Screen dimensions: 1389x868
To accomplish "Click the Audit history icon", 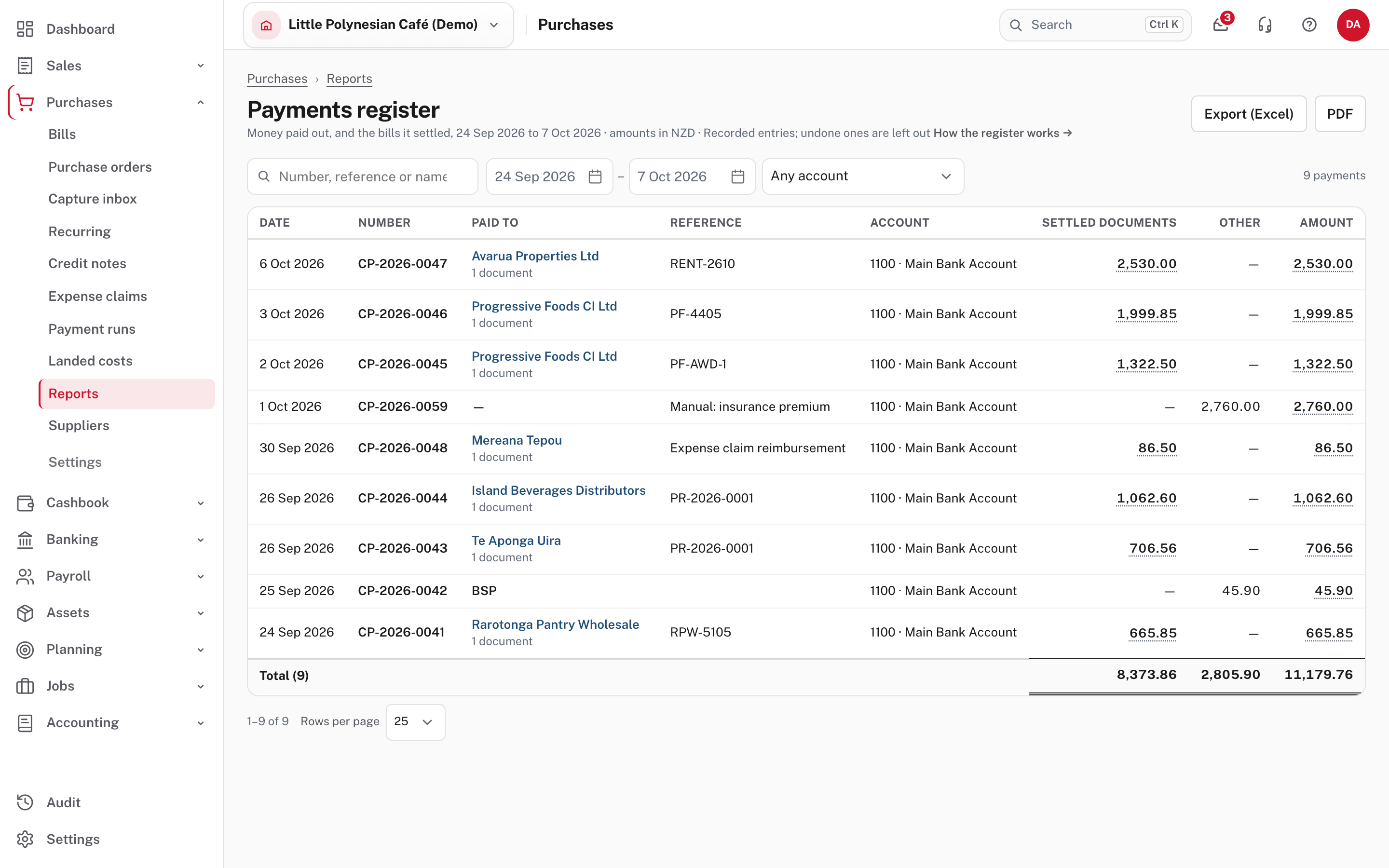I will pyautogui.click(x=25, y=802).
